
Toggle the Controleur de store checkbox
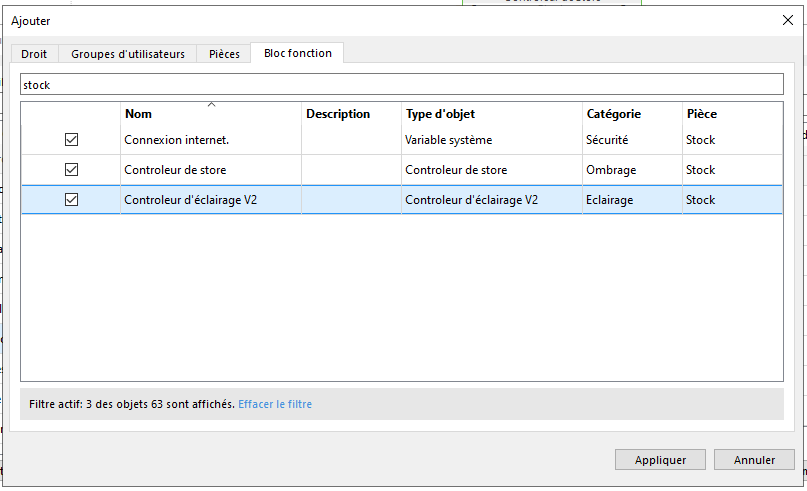pyautogui.click(x=71, y=170)
